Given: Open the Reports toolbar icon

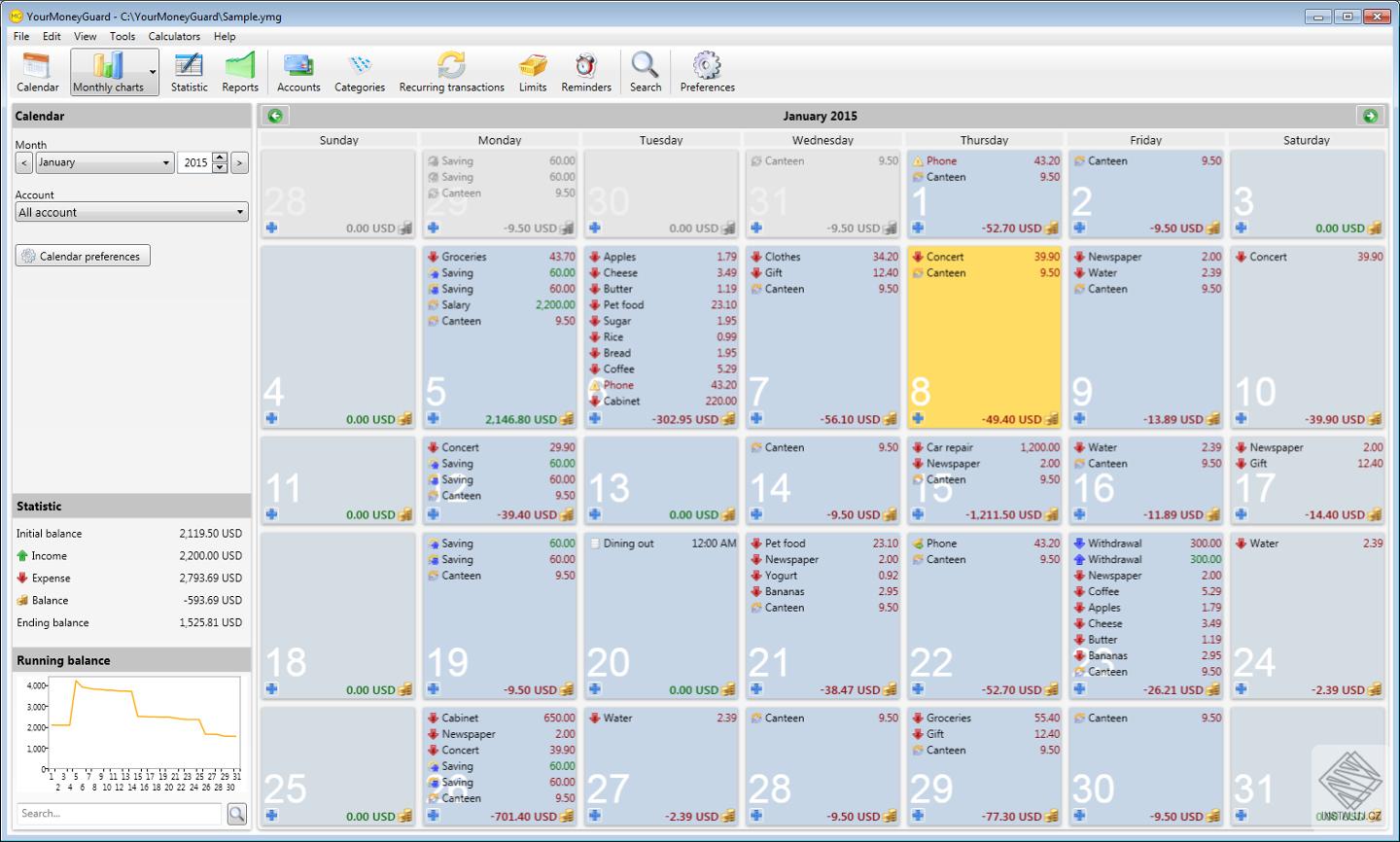Looking at the screenshot, I should pyautogui.click(x=239, y=72).
